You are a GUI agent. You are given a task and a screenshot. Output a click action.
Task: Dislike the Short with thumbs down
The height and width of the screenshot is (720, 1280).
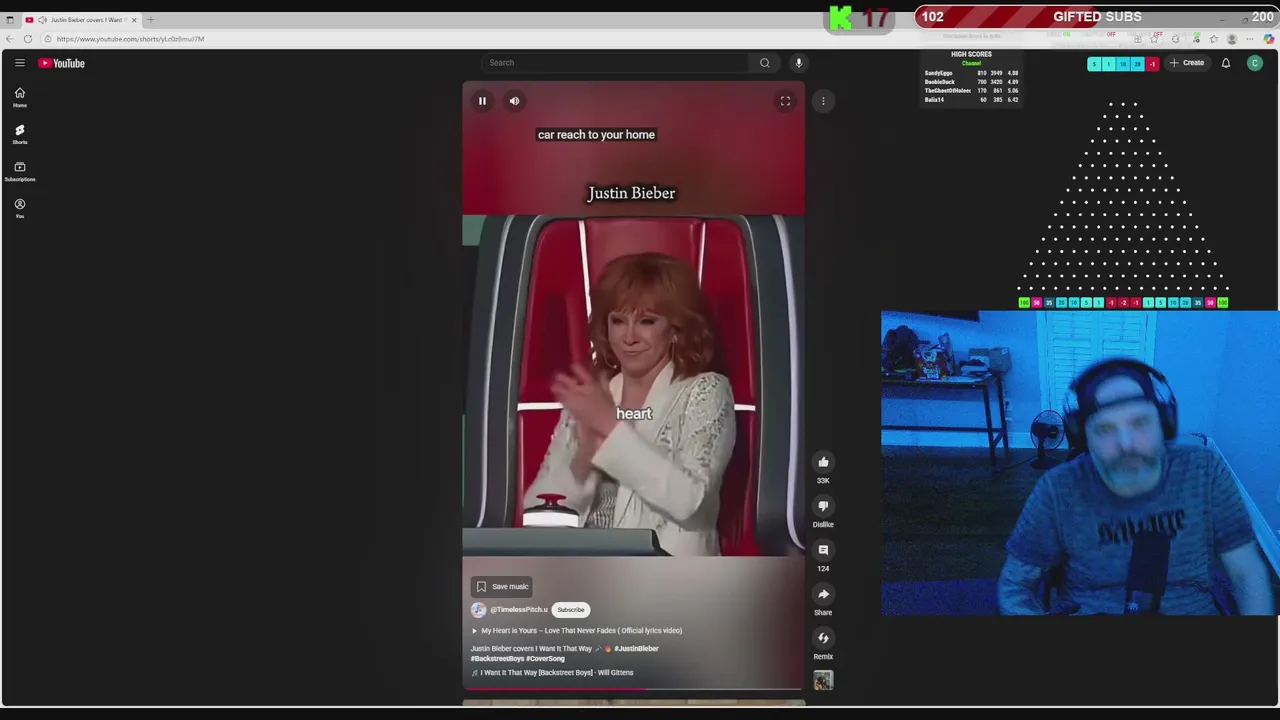click(823, 506)
